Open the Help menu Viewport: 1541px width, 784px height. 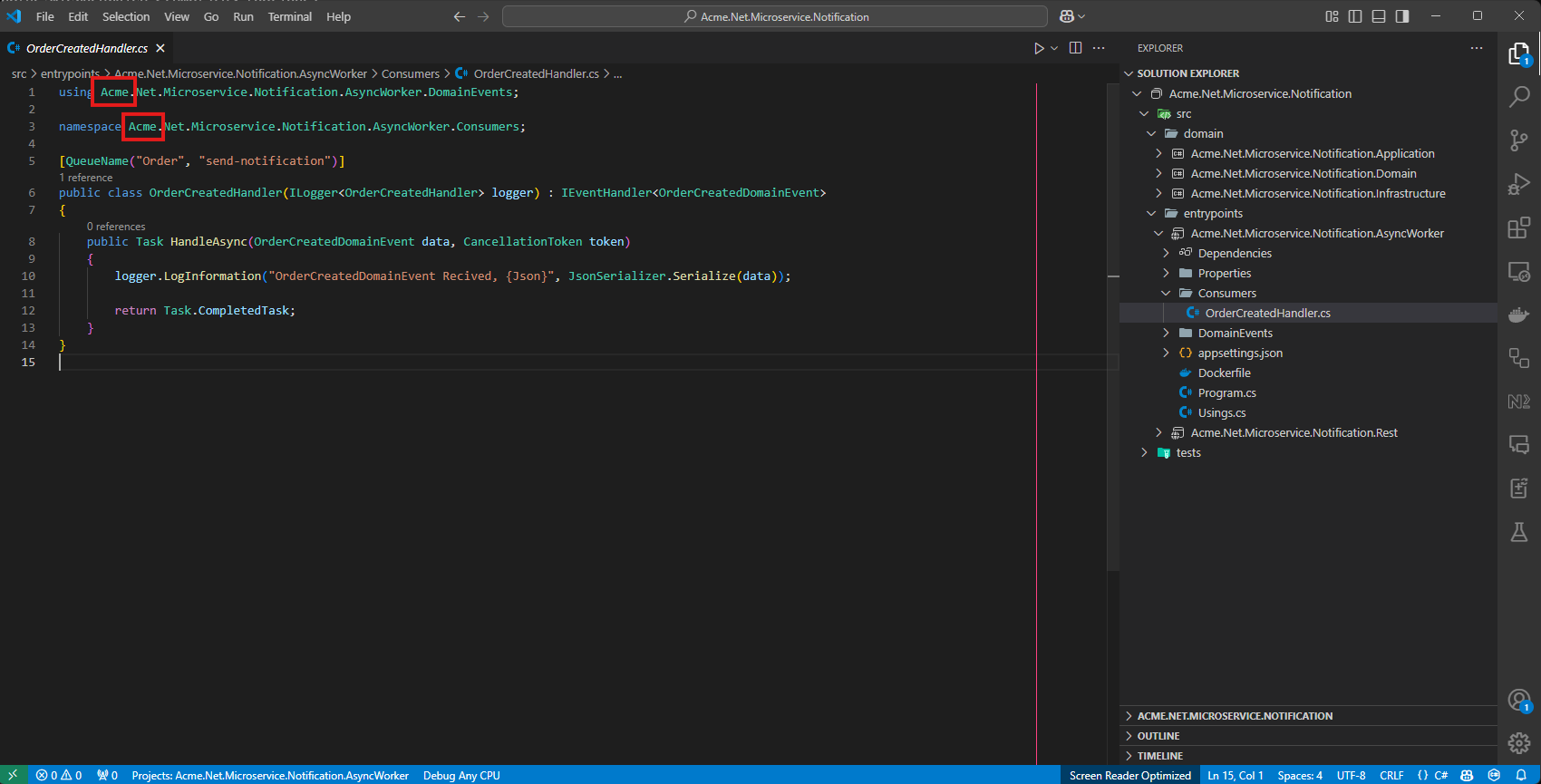click(x=338, y=16)
